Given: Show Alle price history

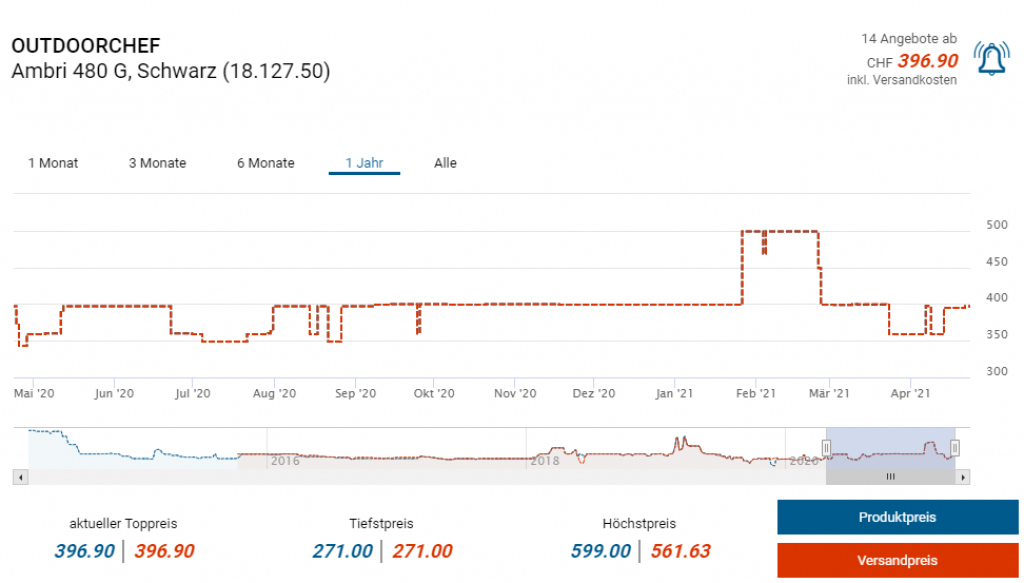Looking at the screenshot, I should 445,163.
